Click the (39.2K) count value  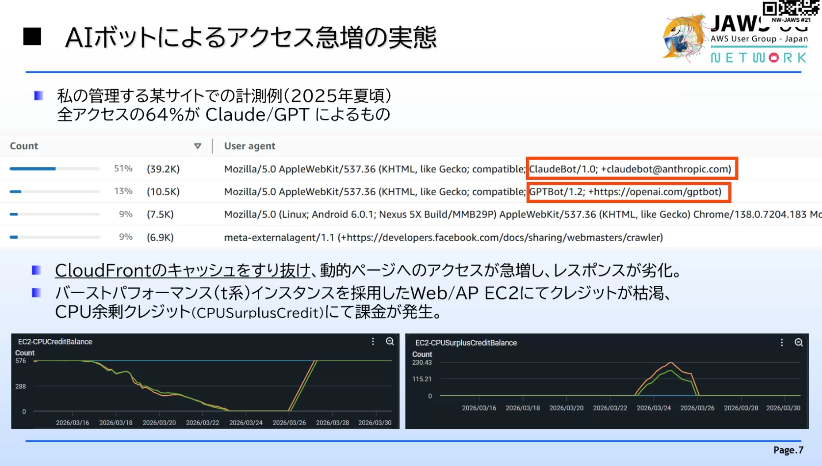(163, 169)
